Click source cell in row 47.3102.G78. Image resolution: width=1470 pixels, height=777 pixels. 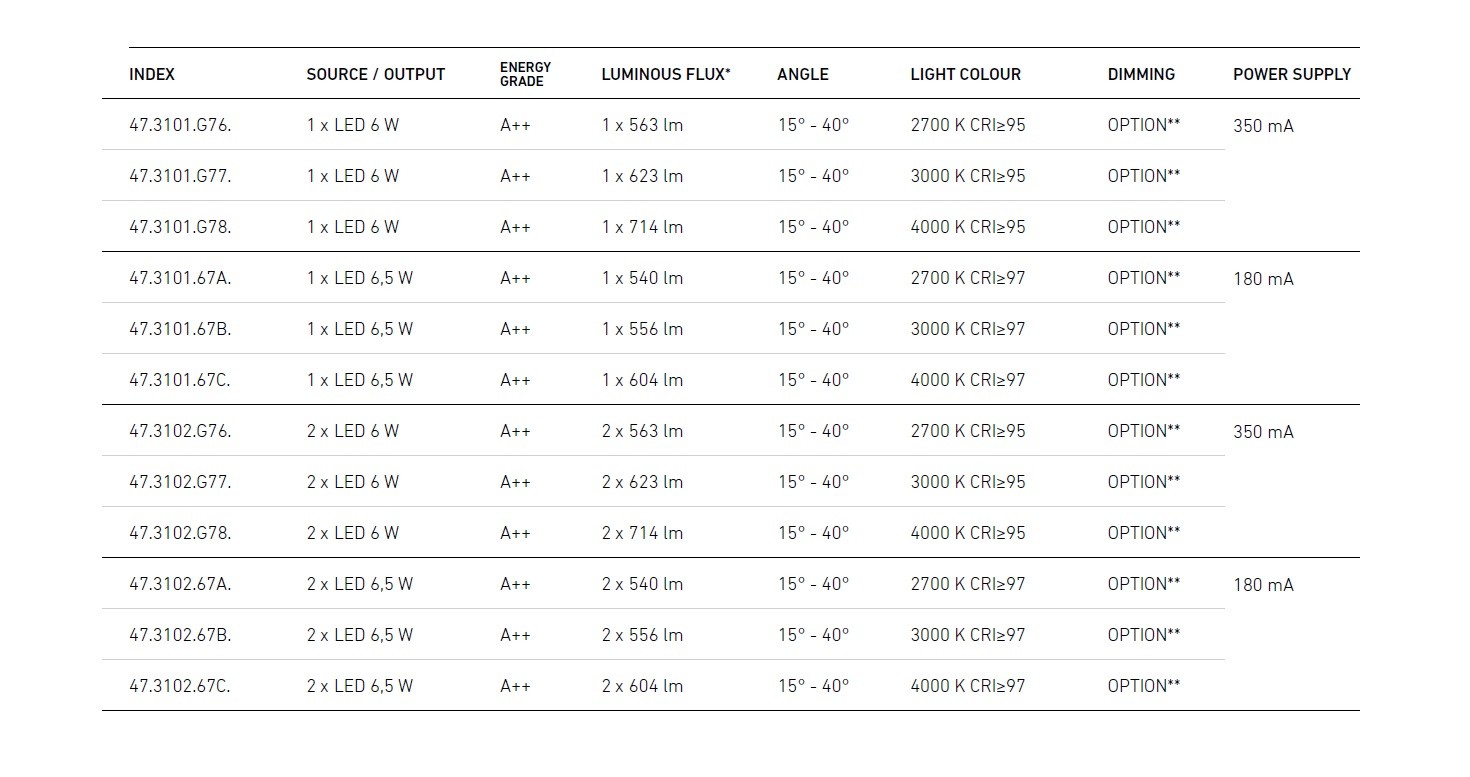click(352, 533)
